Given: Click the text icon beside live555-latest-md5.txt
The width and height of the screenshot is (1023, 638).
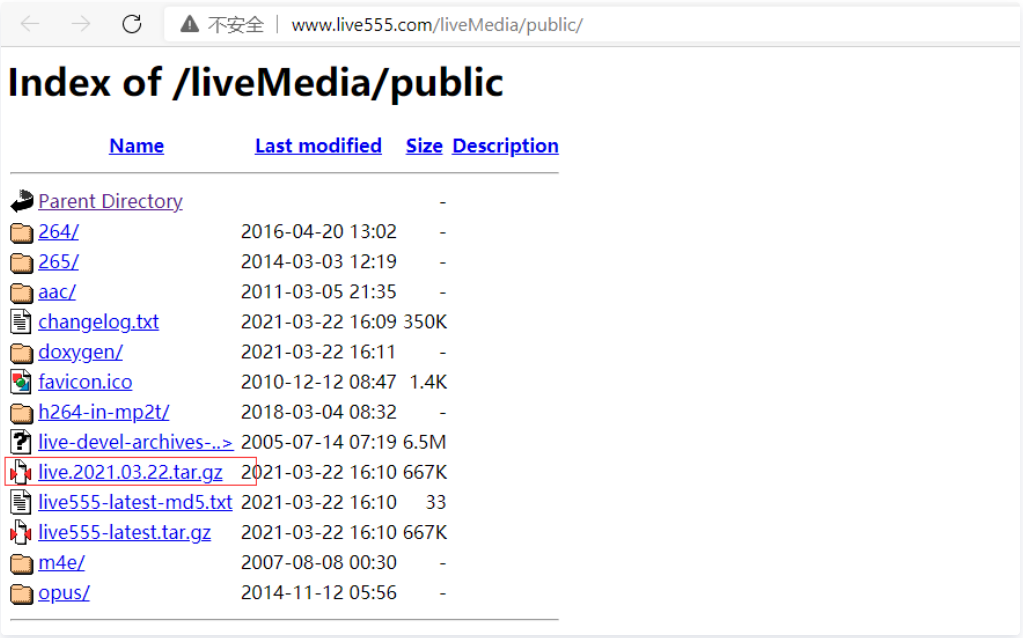Looking at the screenshot, I should (x=21, y=502).
